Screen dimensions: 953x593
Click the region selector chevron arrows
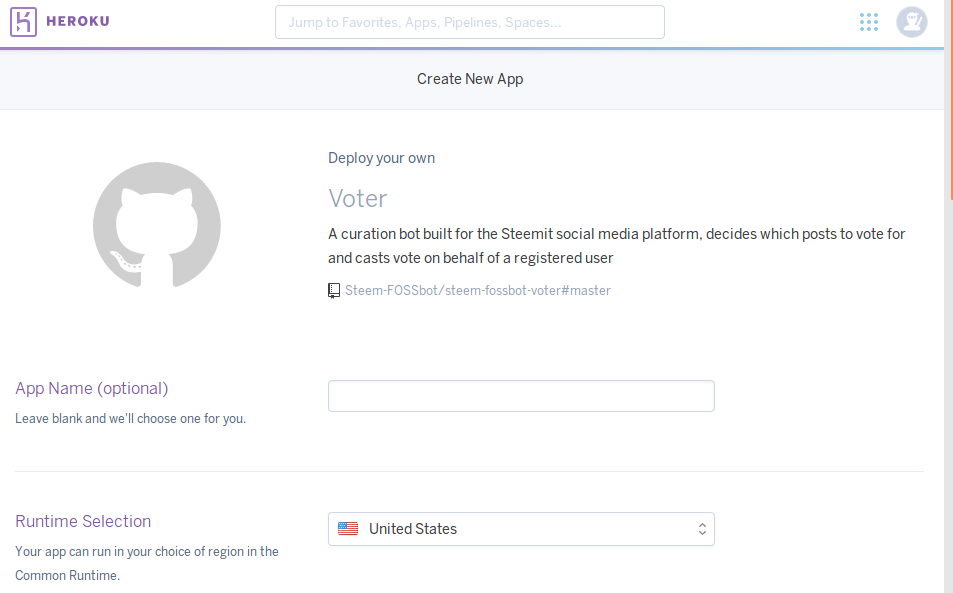click(x=702, y=528)
